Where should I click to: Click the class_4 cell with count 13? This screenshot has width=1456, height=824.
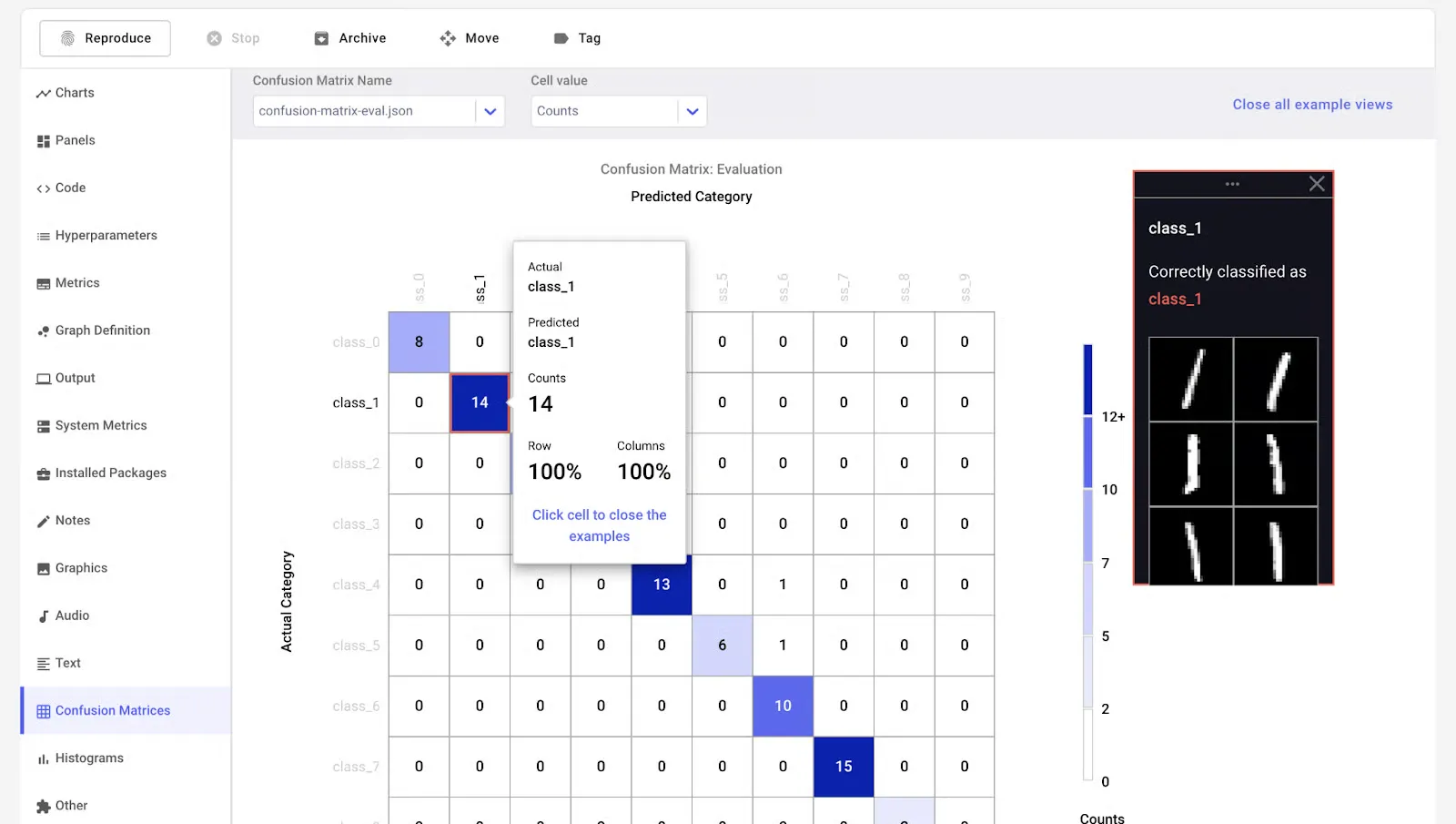662,585
